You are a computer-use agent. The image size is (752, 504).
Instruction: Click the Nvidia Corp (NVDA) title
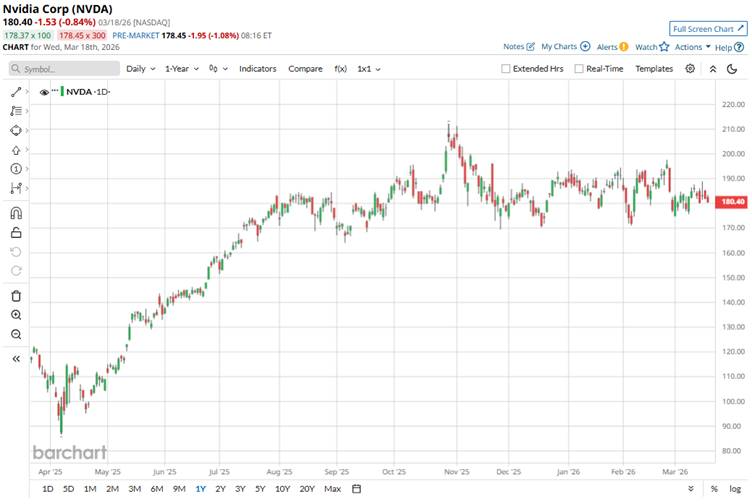58,9
